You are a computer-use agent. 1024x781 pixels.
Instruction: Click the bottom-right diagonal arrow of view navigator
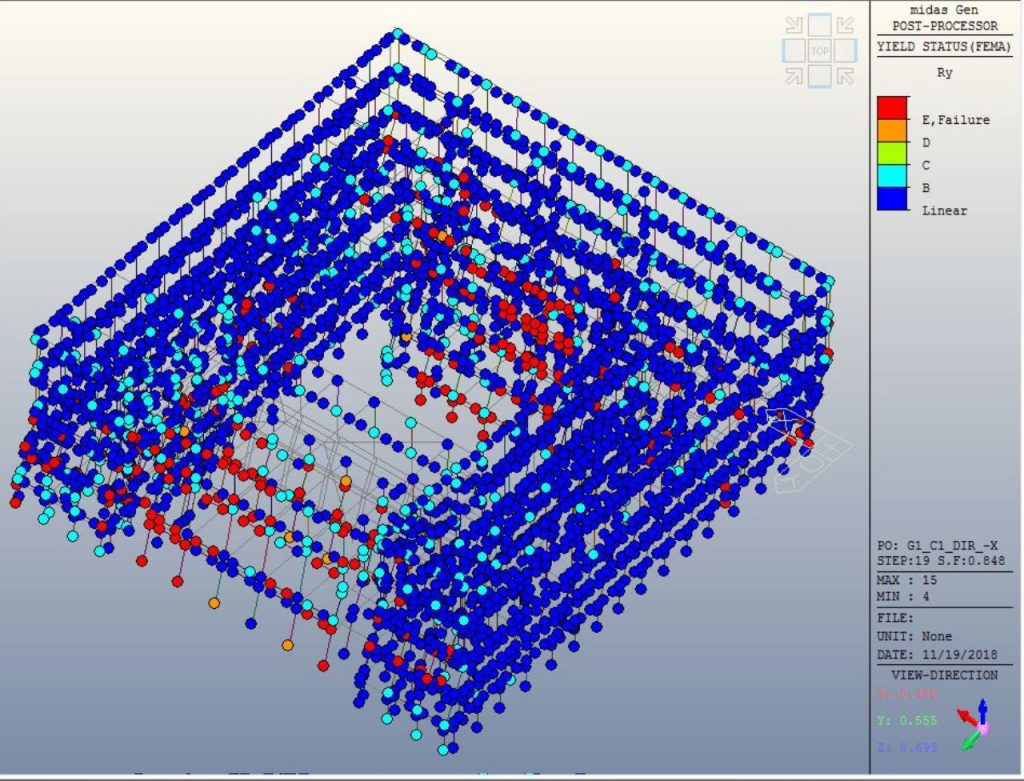tap(843, 73)
